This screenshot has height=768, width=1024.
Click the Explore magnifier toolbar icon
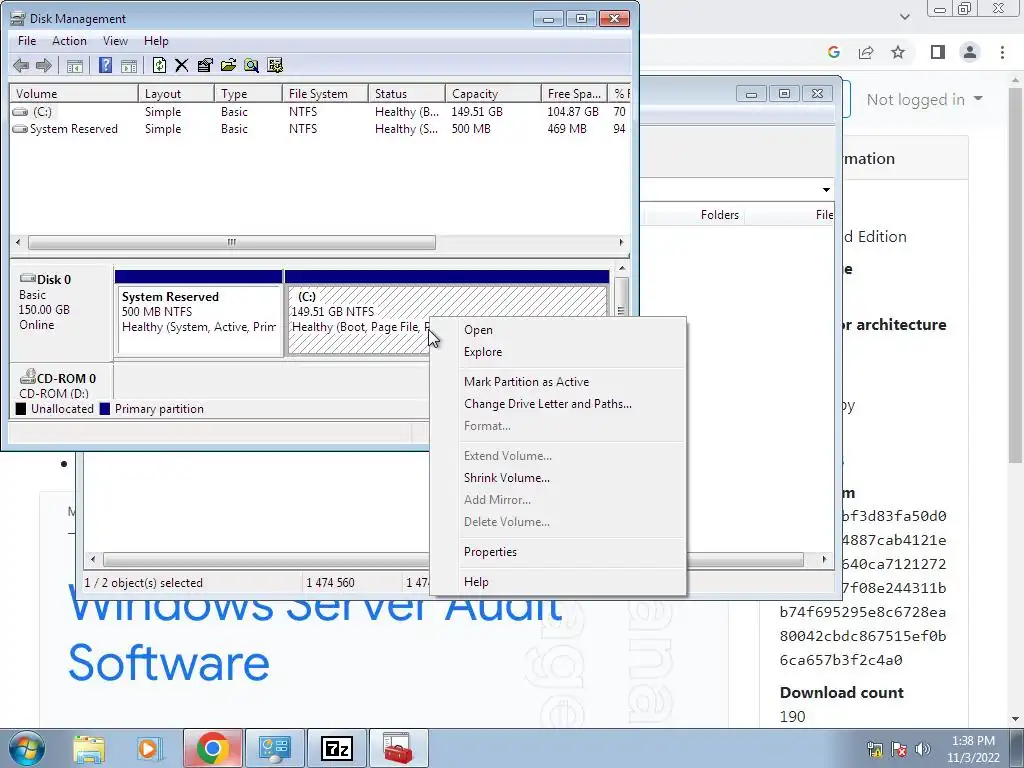pos(251,65)
